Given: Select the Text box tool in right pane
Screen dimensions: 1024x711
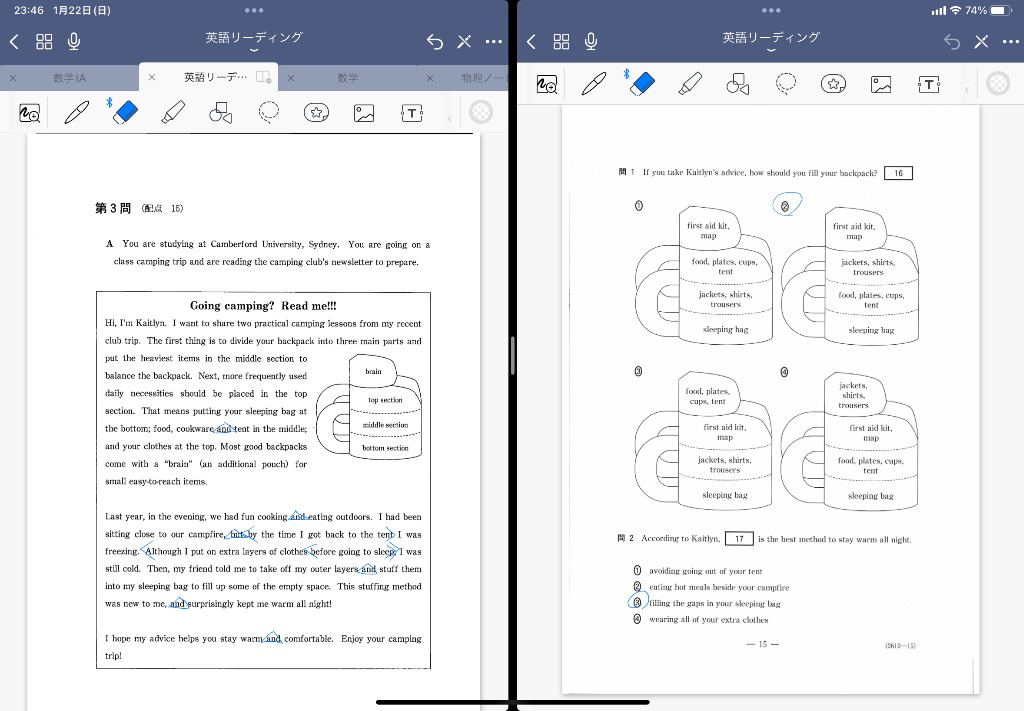Looking at the screenshot, I should click(x=929, y=84).
